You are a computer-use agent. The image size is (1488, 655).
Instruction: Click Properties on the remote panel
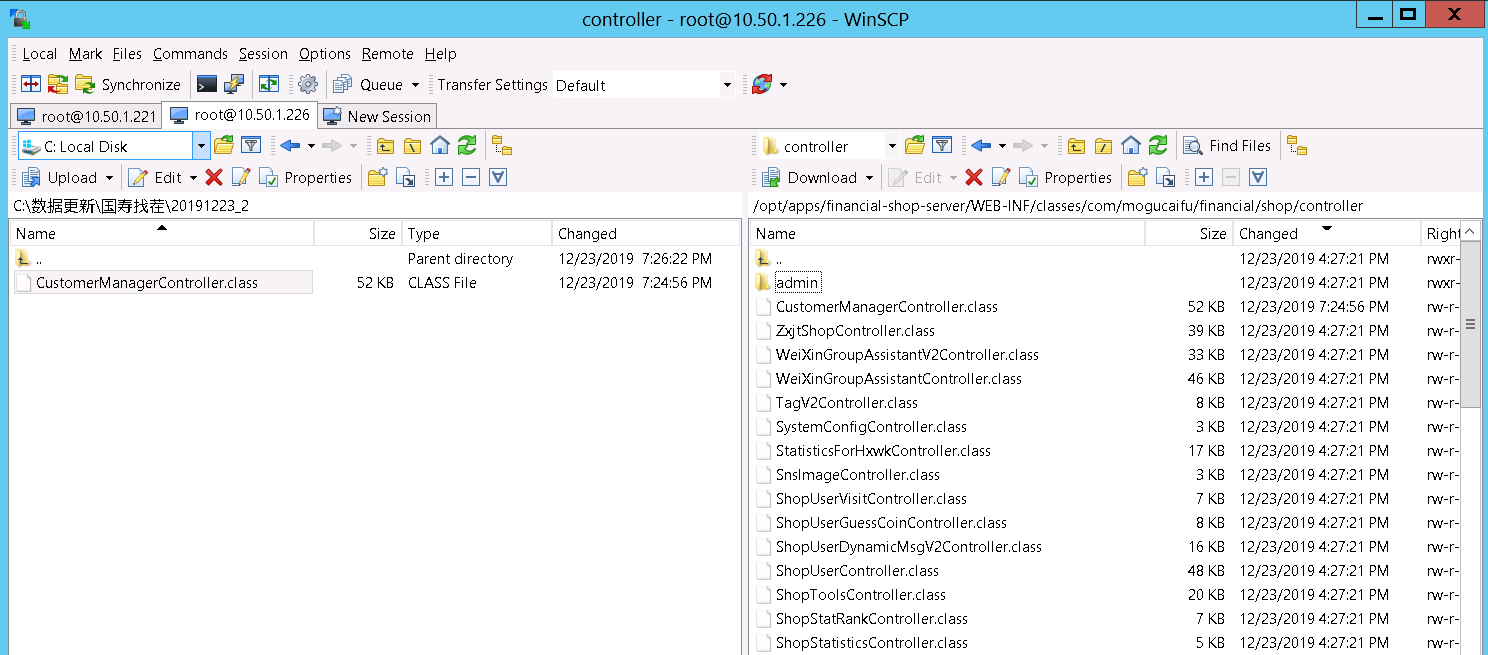(1067, 177)
